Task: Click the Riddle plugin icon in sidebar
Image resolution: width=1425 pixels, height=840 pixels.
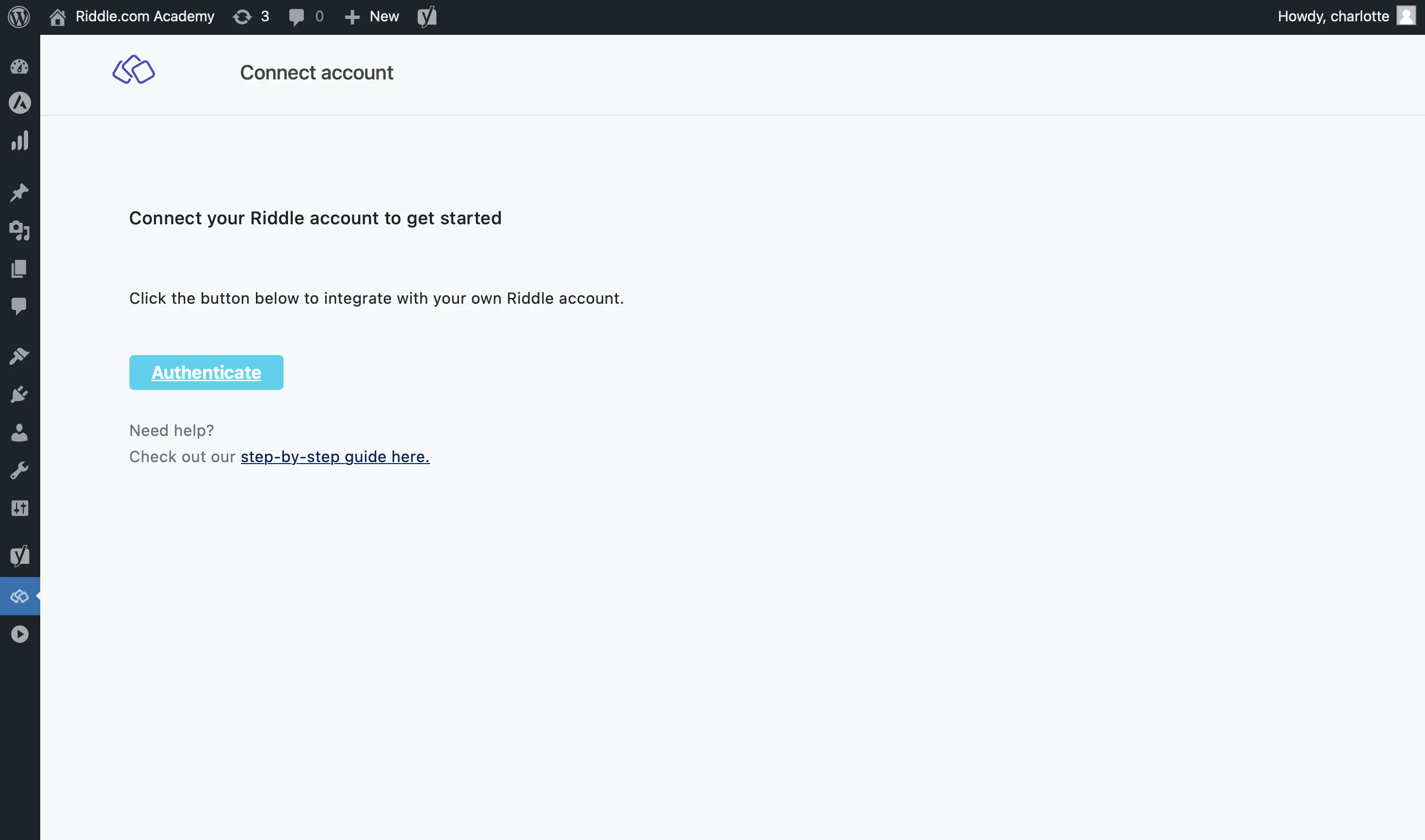Action: point(20,596)
